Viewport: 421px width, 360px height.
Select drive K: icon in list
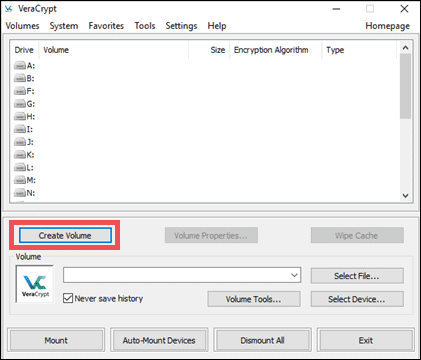click(20, 155)
